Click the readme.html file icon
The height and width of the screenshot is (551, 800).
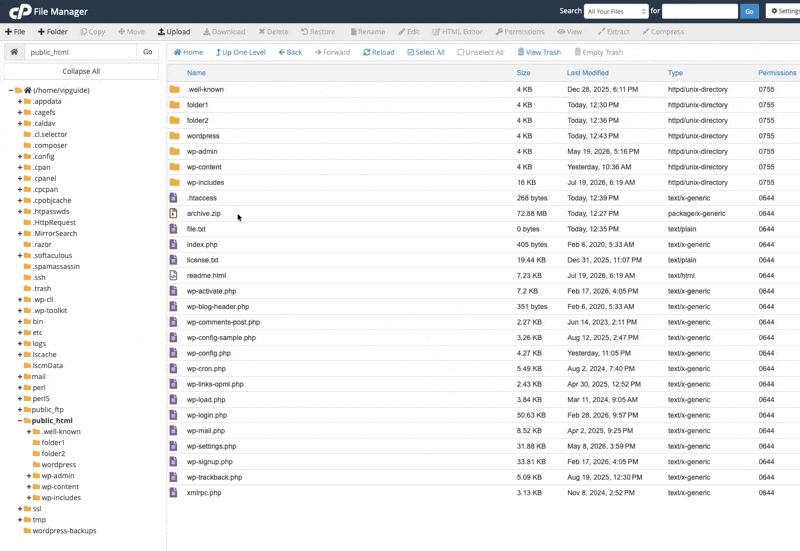(x=173, y=276)
